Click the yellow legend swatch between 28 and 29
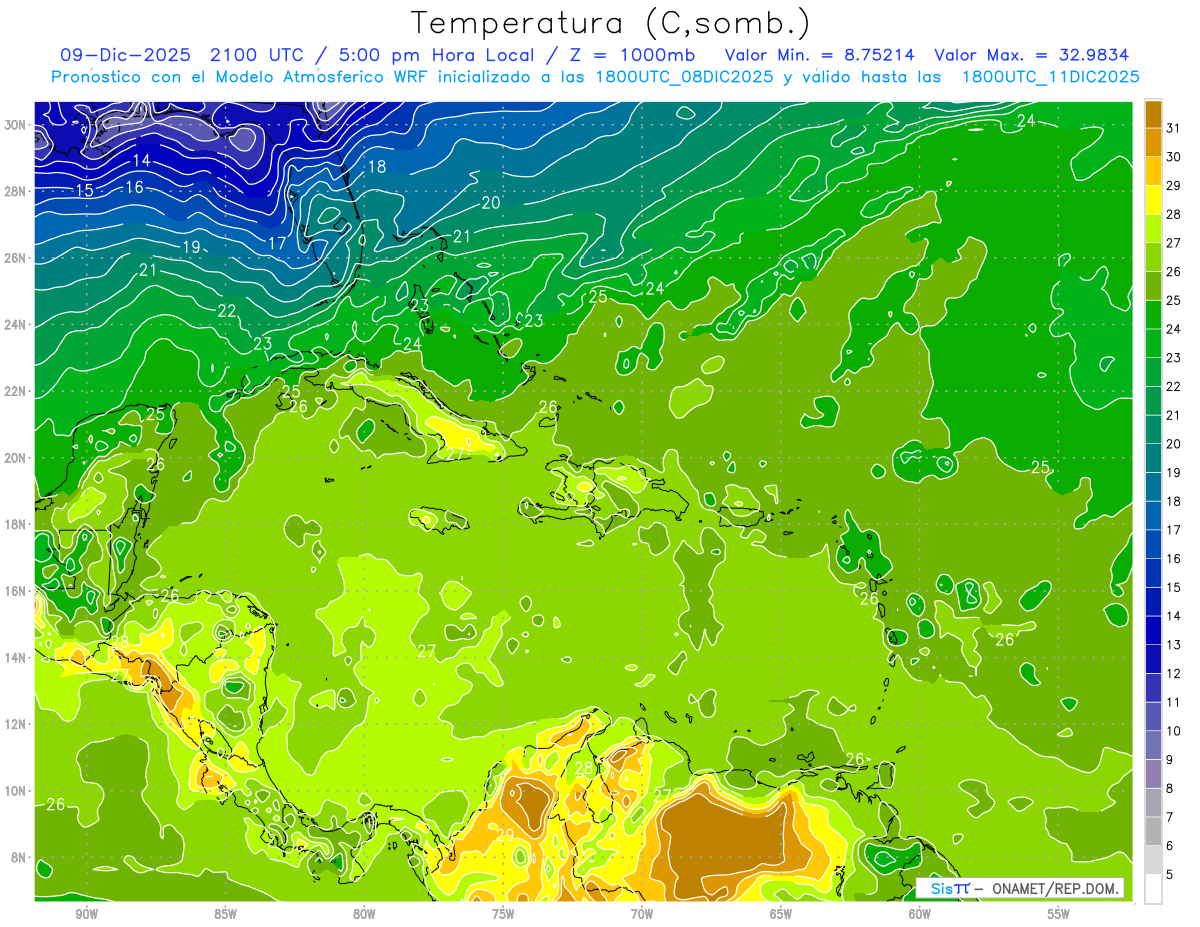The height and width of the screenshot is (927, 1200). coord(1153,200)
